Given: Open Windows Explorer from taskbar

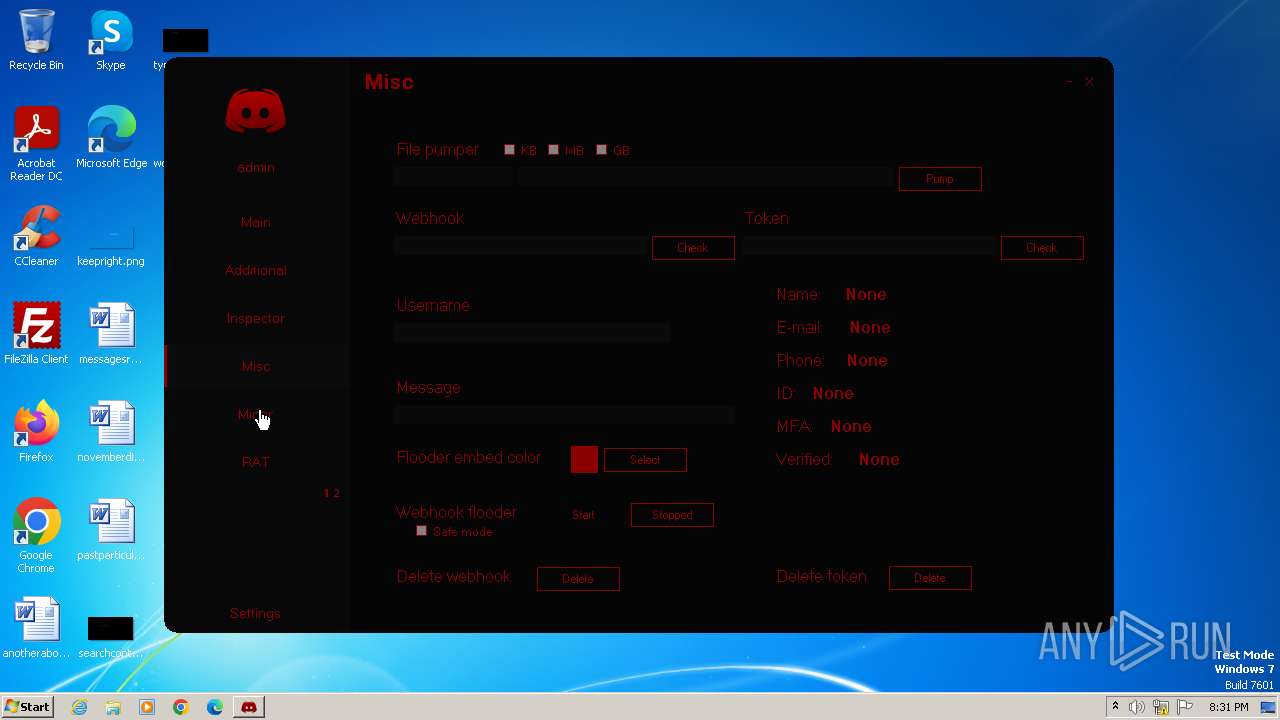Looking at the screenshot, I should [x=113, y=707].
